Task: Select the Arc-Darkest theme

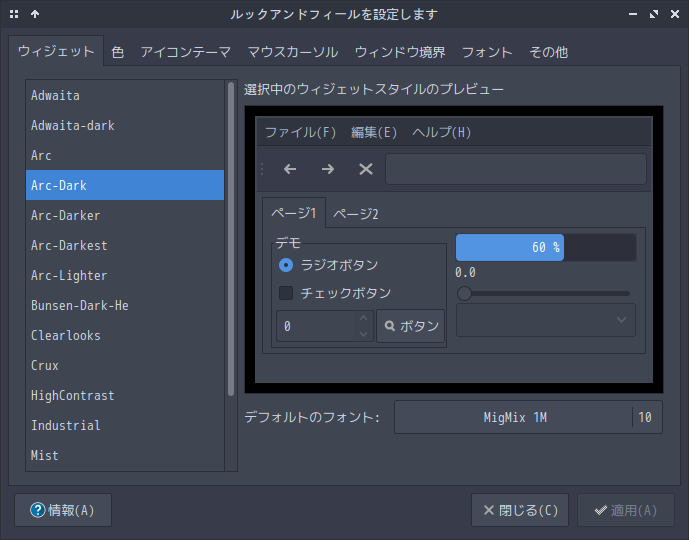Action: pyautogui.click(x=125, y=245)
